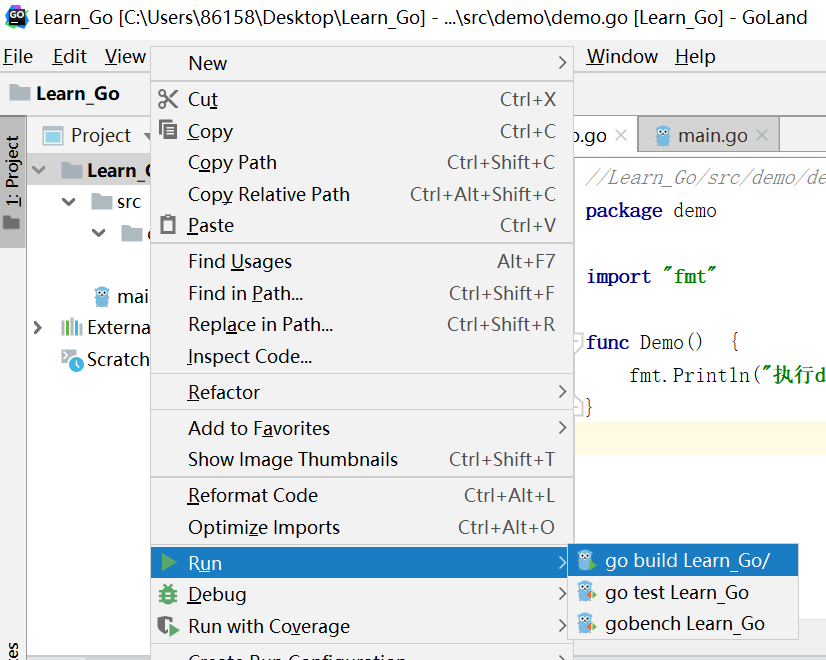Open the Debug submenu arrow
Screen dimensions: 826x660
(x=562, y=594)
